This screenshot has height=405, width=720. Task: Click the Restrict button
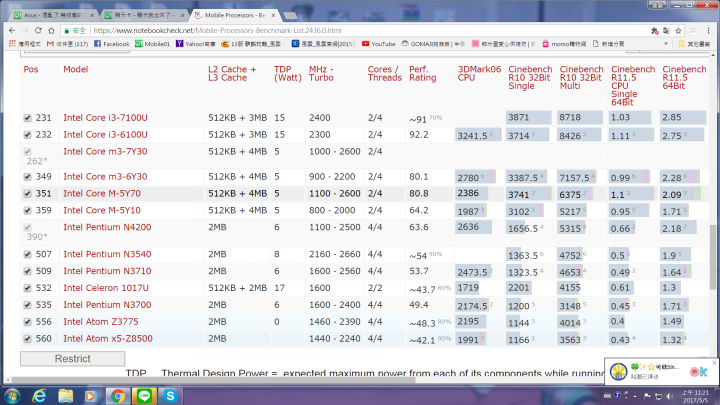(x=73, y=359)
